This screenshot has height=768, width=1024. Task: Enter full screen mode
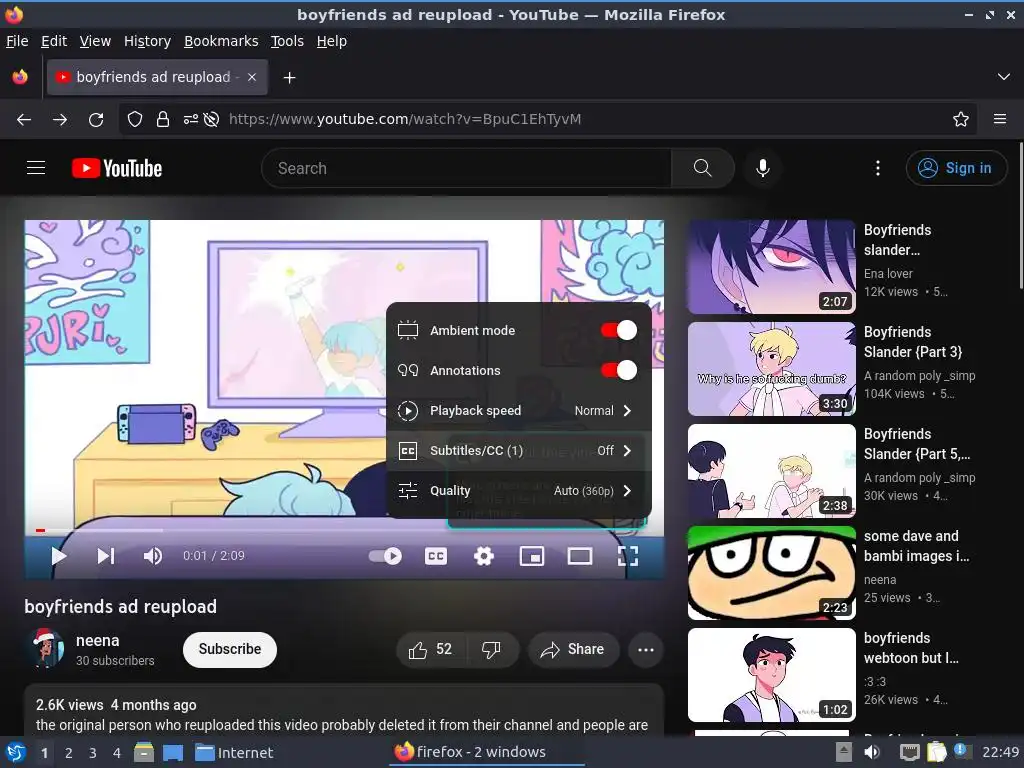(x=628, y=556)
